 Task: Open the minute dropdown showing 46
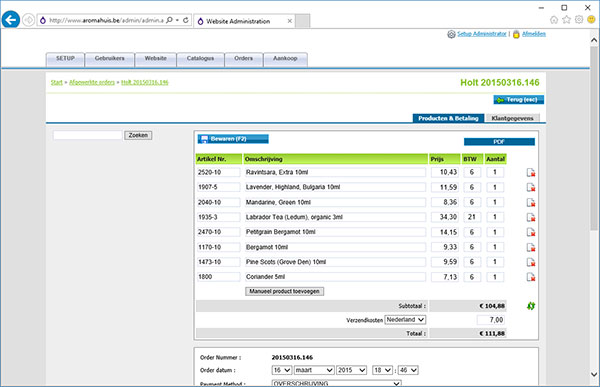click(408, 370)
